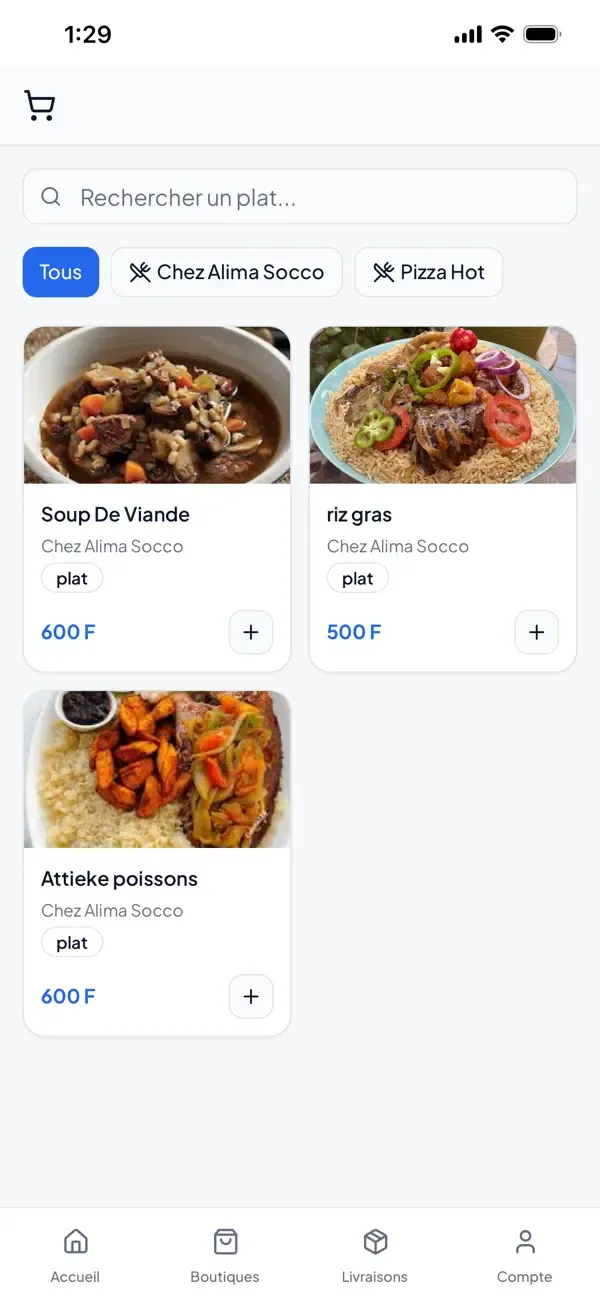Tap the Livraisons package icon
The image size is (600, 1298).
(375, 1240)
